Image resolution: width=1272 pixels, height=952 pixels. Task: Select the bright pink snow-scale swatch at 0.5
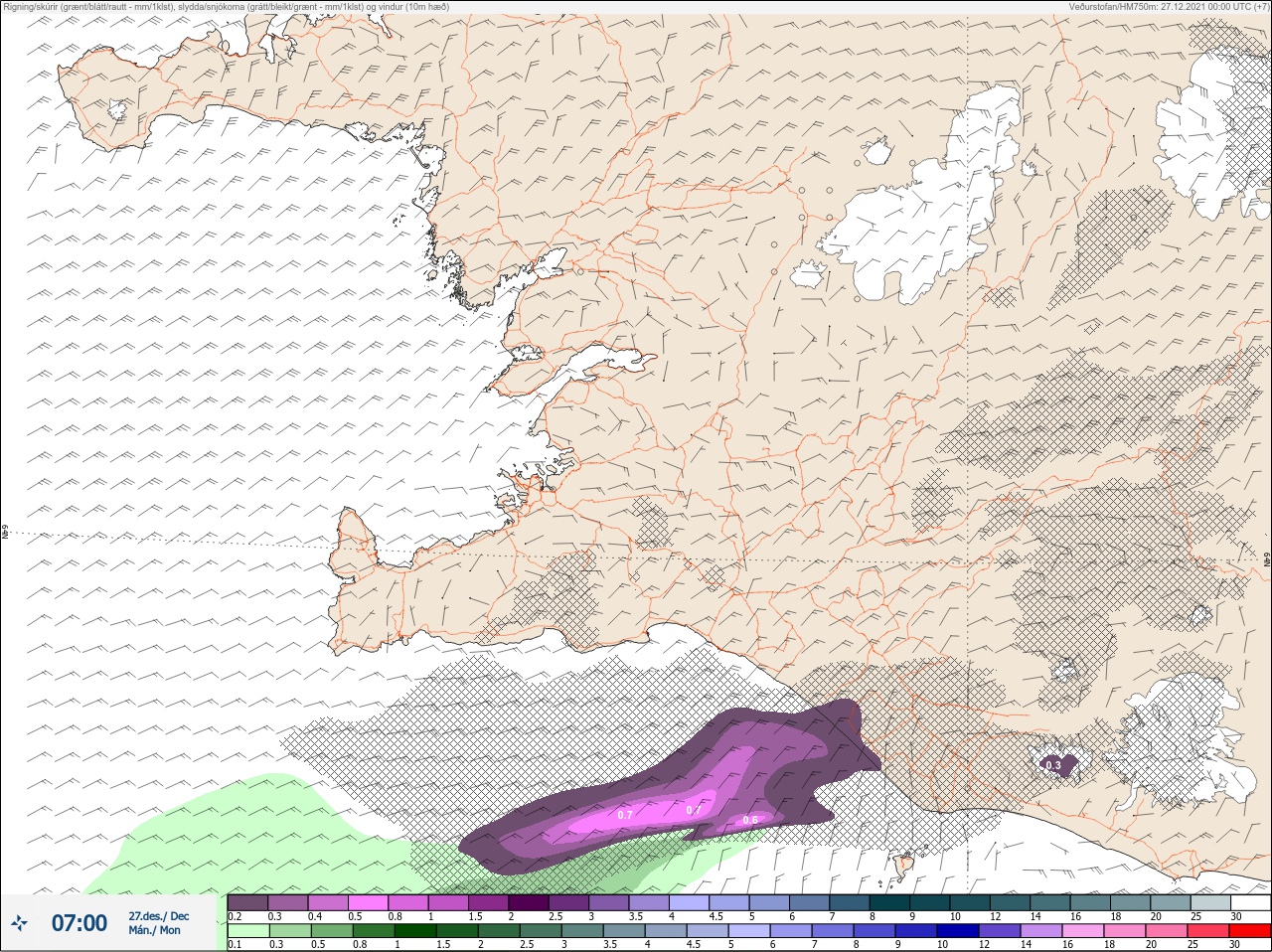[x=370, y=902]
